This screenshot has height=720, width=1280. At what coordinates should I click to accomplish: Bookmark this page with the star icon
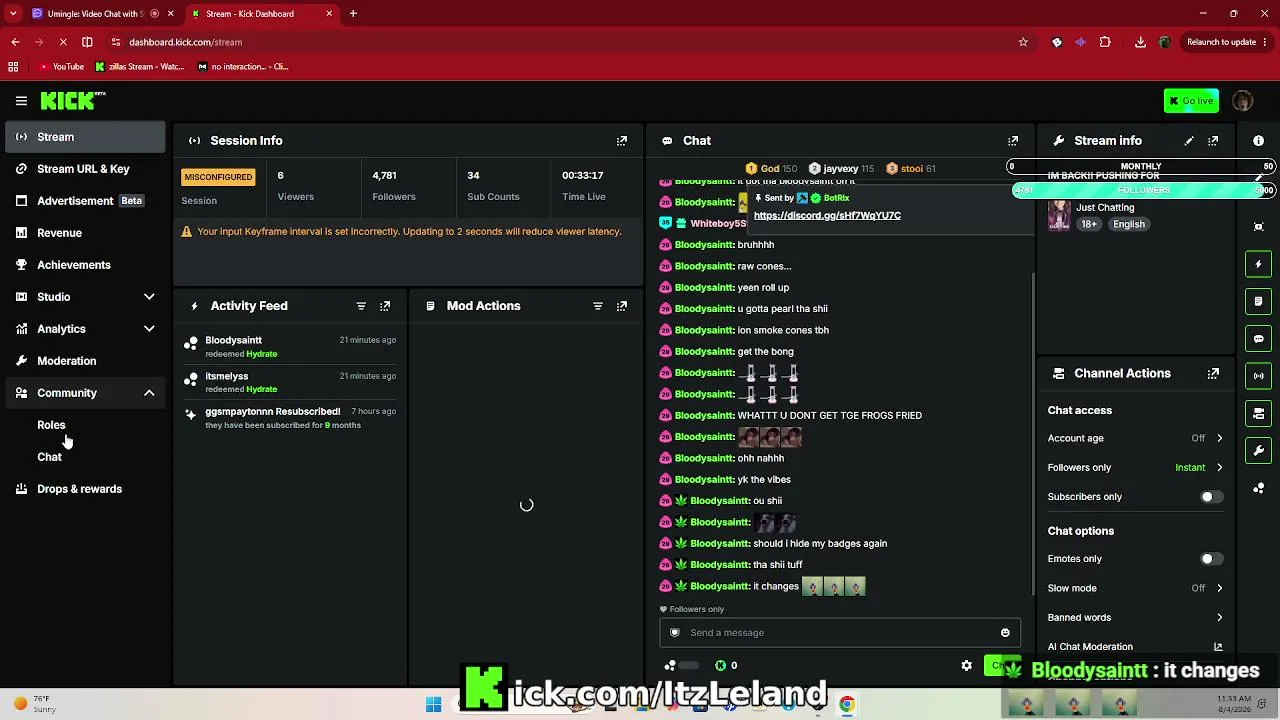[x=1023, y=42]
